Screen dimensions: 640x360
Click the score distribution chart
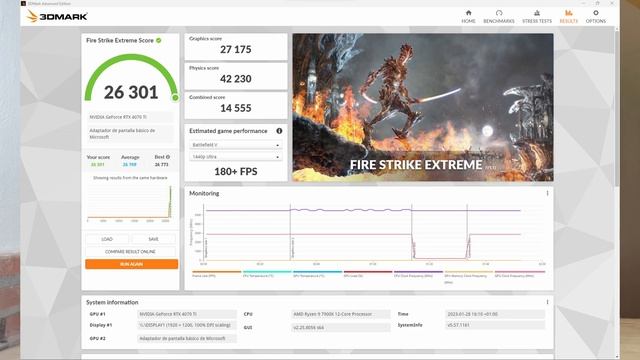point(129,203)
